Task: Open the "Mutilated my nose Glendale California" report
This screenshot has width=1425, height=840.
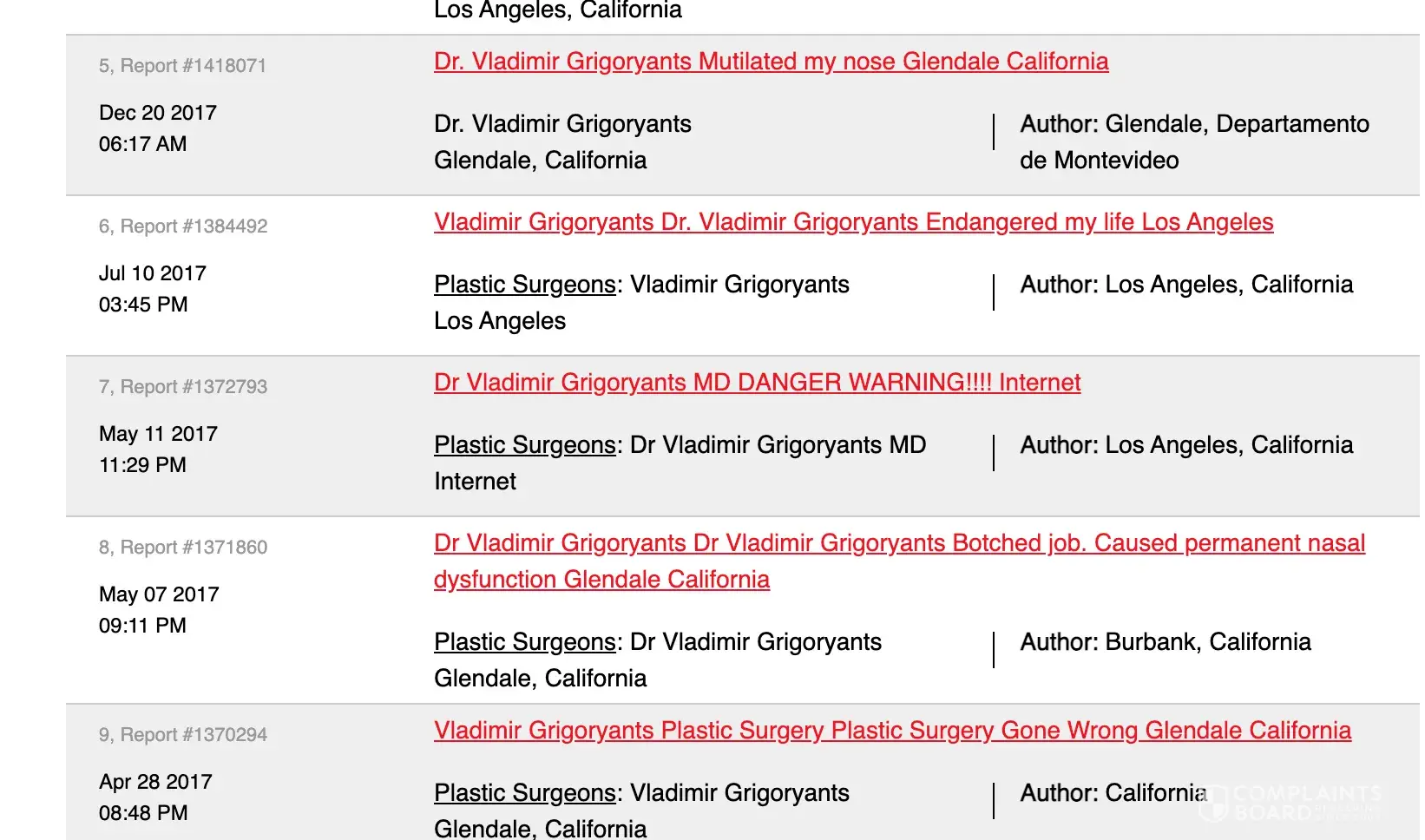Action: pyautogui.click(x=771, y=62)
